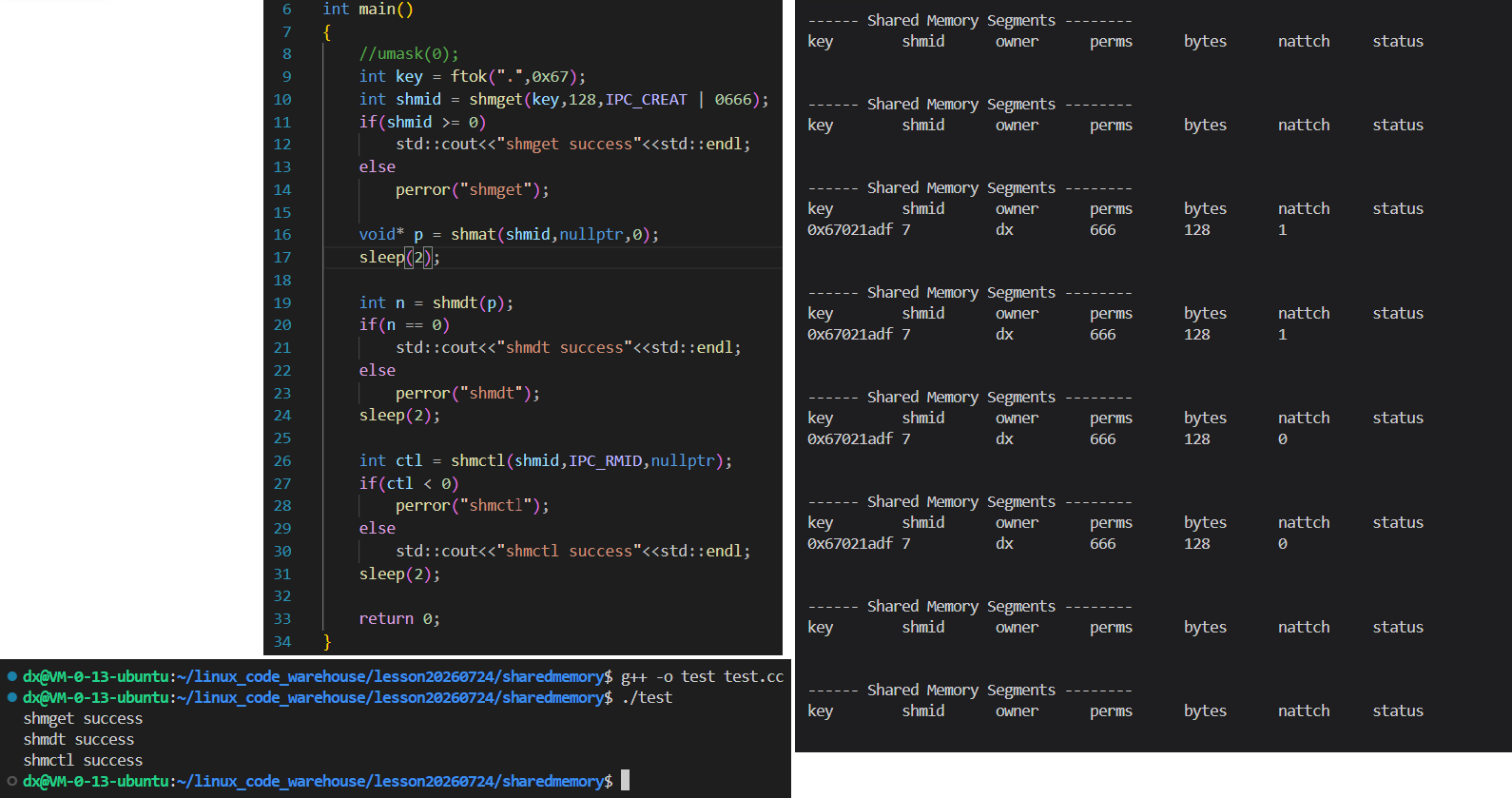The height and width of the screenshot is (798, 1512).
Task: Click the 'ftok' function call
Action: click(469, 76)
